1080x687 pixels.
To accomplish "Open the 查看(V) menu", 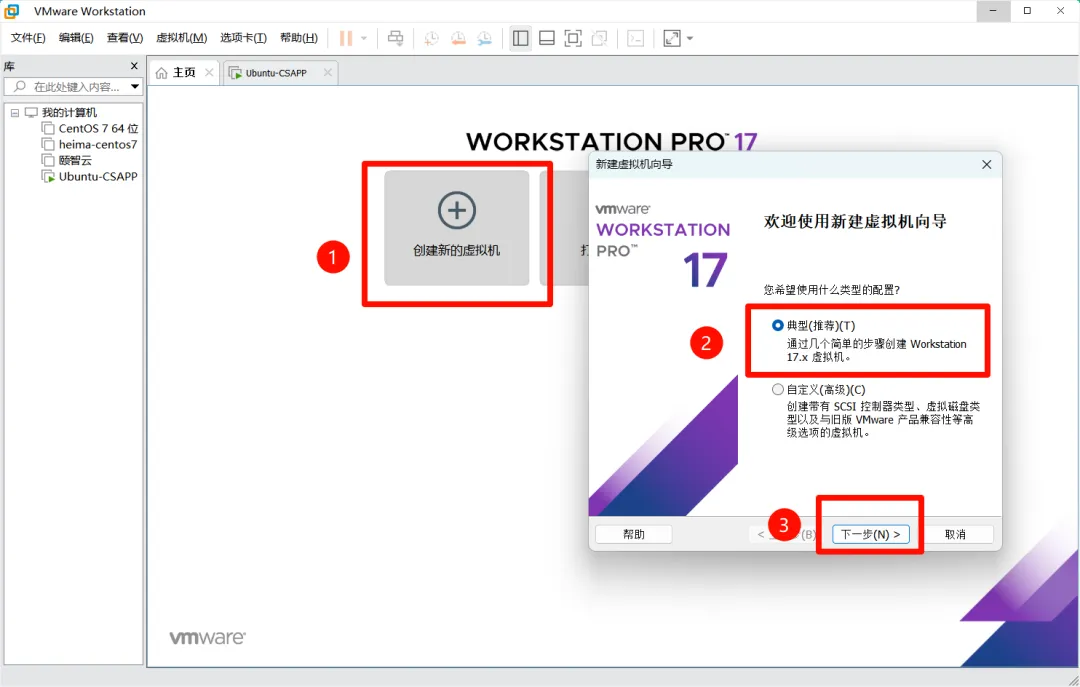I will pyautogui.click(x=125, y=38).
